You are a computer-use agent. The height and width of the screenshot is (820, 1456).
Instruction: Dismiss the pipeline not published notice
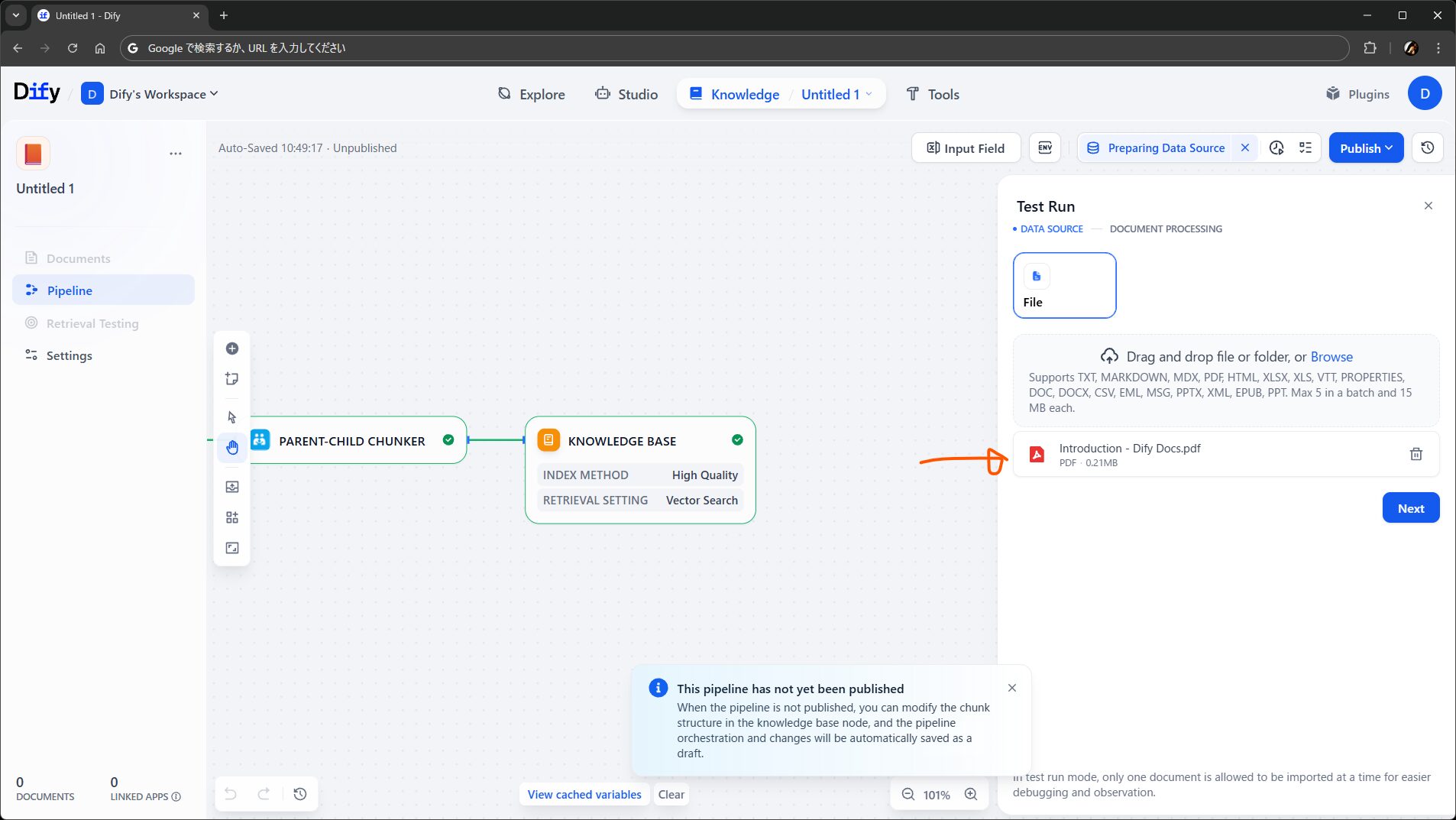tap(1011, 688)
